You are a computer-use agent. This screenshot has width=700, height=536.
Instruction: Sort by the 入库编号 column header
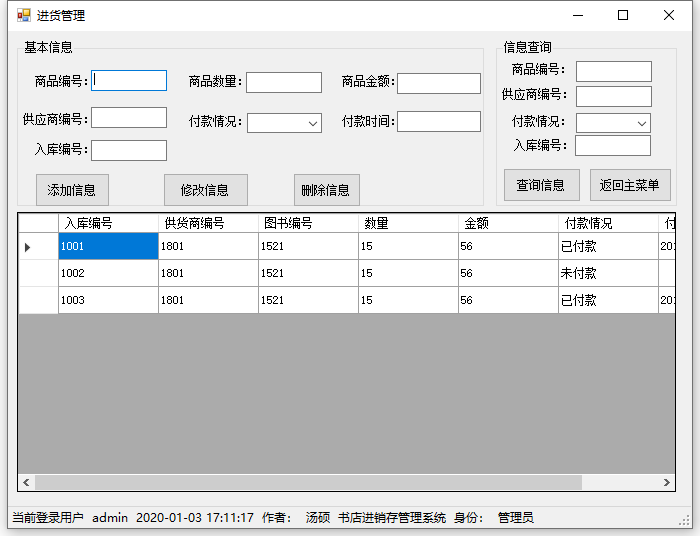point(108,223)
